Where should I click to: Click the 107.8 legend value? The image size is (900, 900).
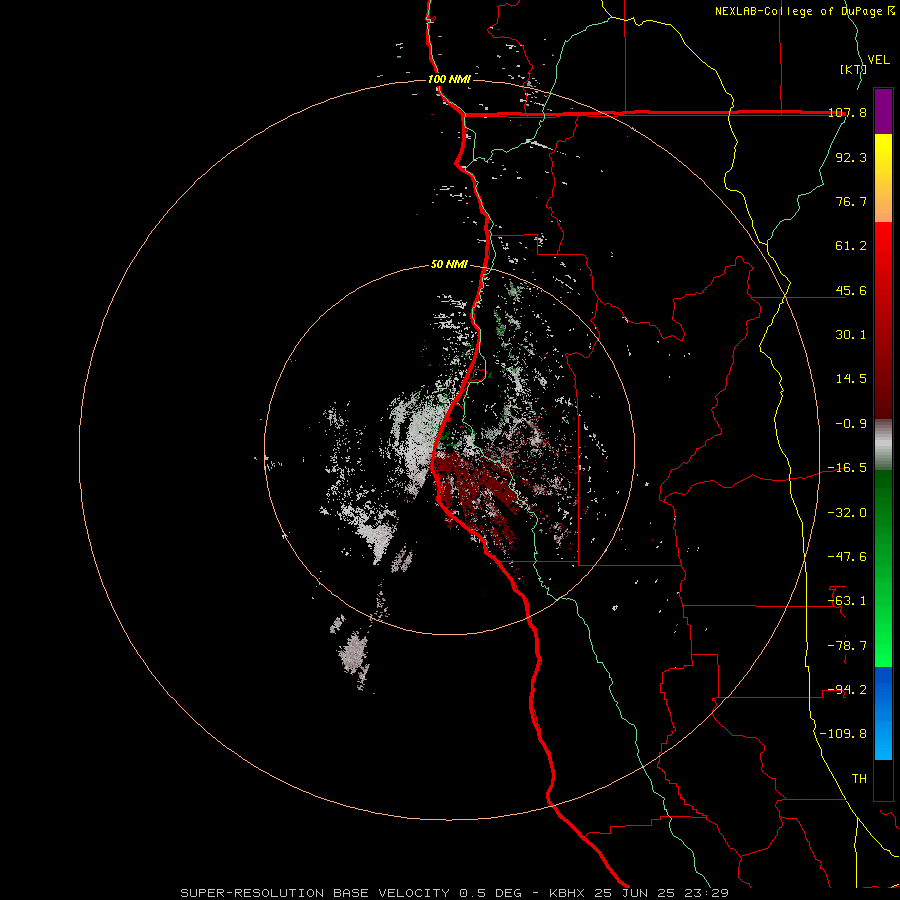(847, 113)
